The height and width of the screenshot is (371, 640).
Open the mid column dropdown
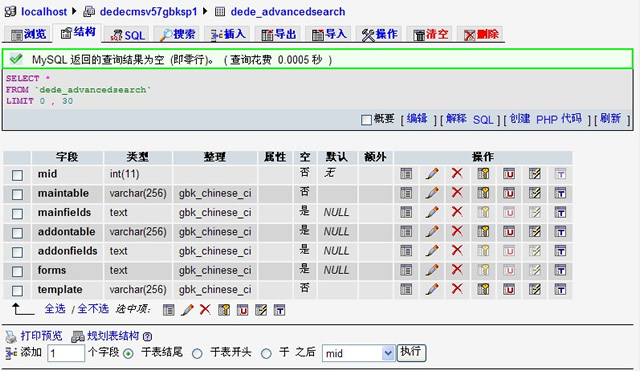coord(359,353)
